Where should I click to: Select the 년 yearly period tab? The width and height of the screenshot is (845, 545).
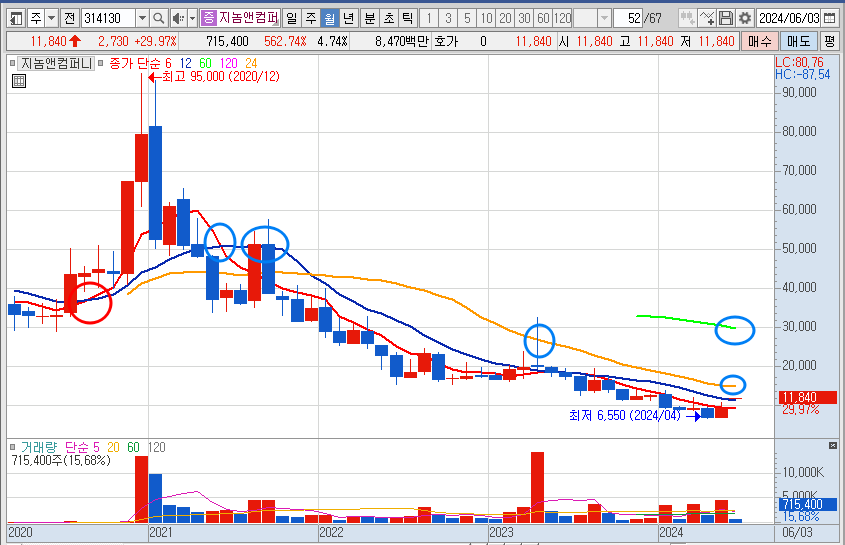pos(349,18)
